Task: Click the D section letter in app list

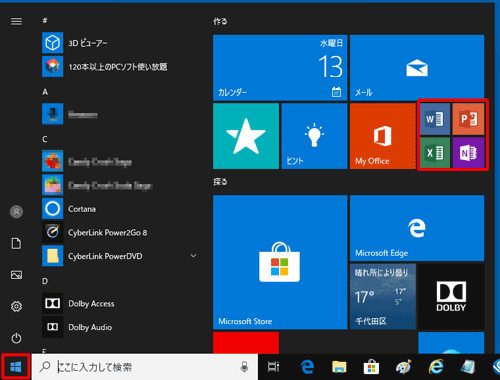Action: pos(45,281)
